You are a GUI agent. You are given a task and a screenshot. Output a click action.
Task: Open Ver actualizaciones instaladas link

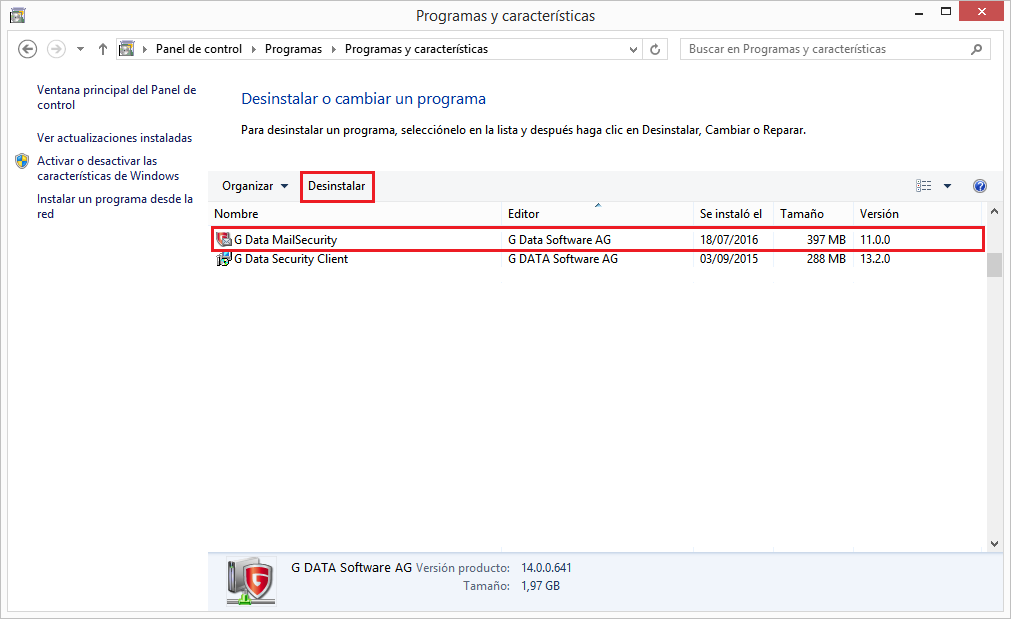[114, 138]
